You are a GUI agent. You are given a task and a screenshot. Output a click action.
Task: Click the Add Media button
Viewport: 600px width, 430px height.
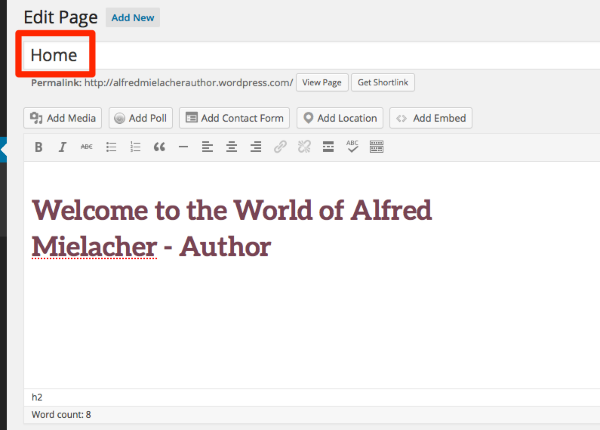click(63, 118)
